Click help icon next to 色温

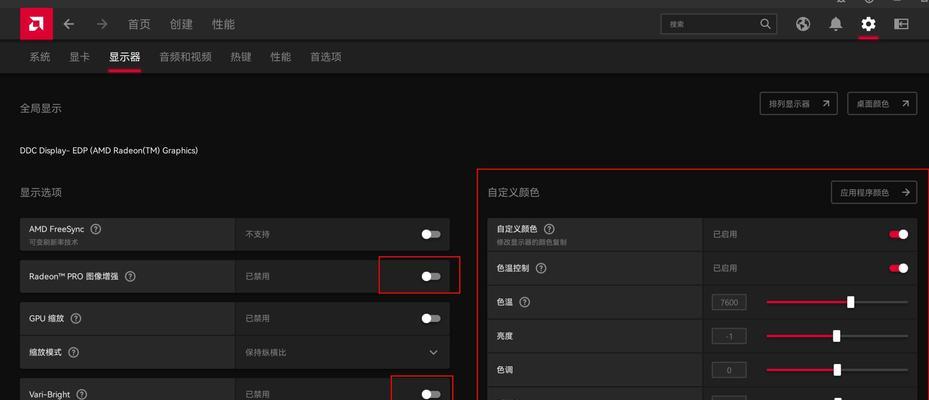[x=524, y=302]
